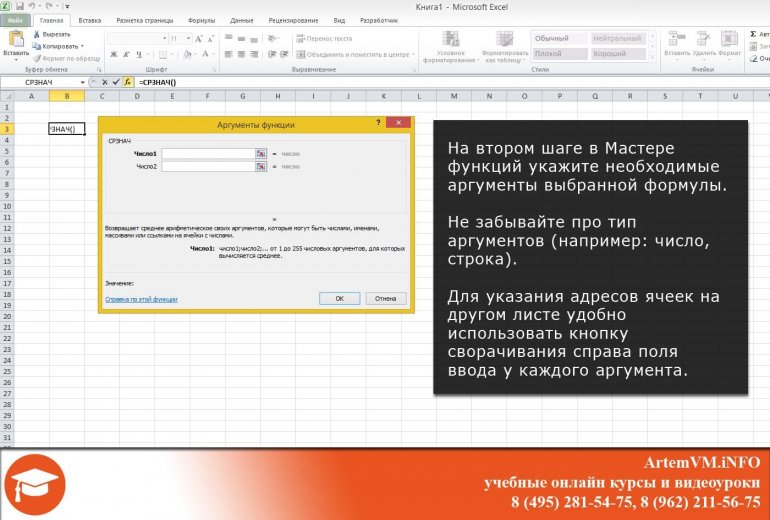Click inside the Число1 input field
770x520 pixels.
pyautogui.click(x=208, y=154)
